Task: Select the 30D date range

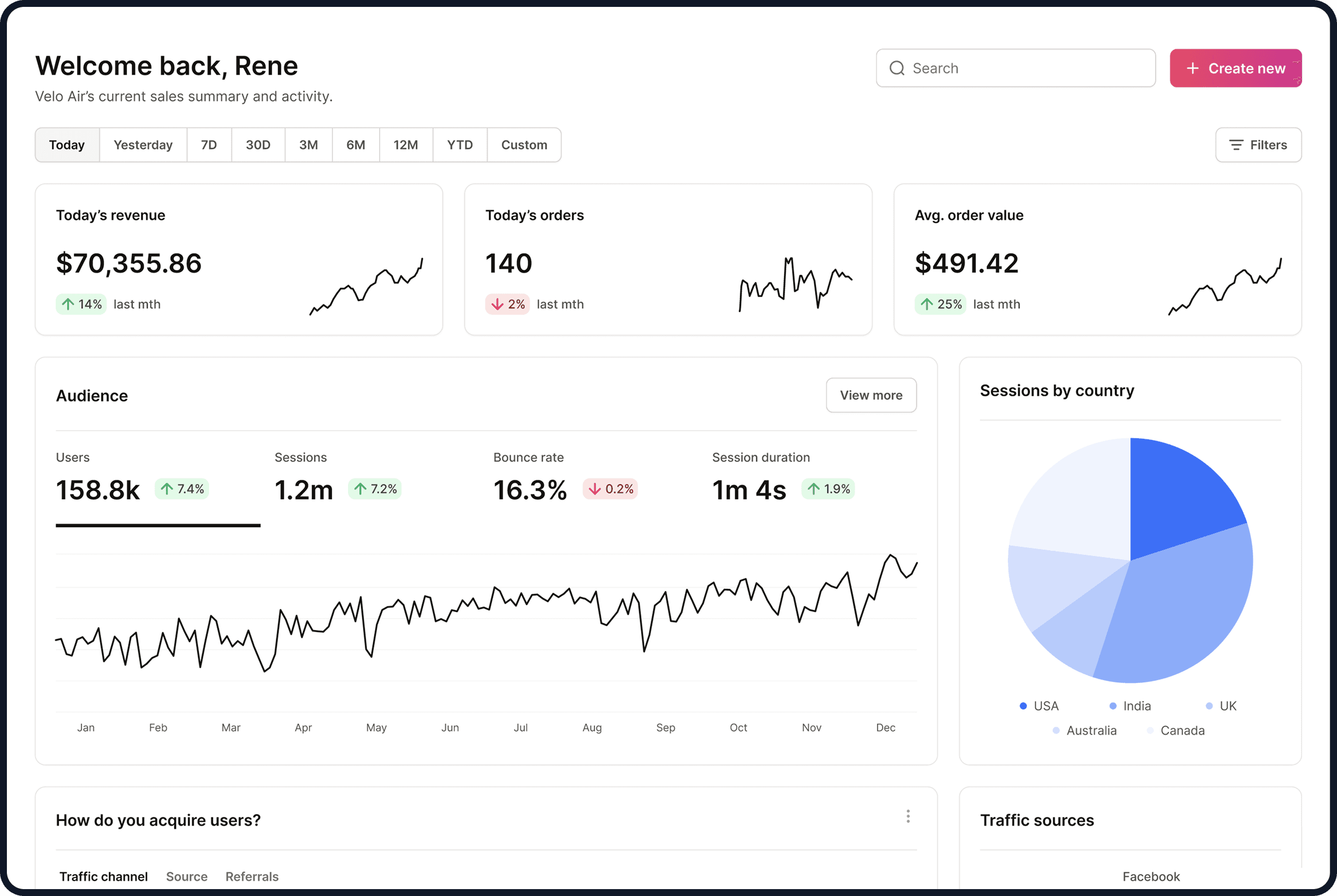Action: tap(258, 145)
